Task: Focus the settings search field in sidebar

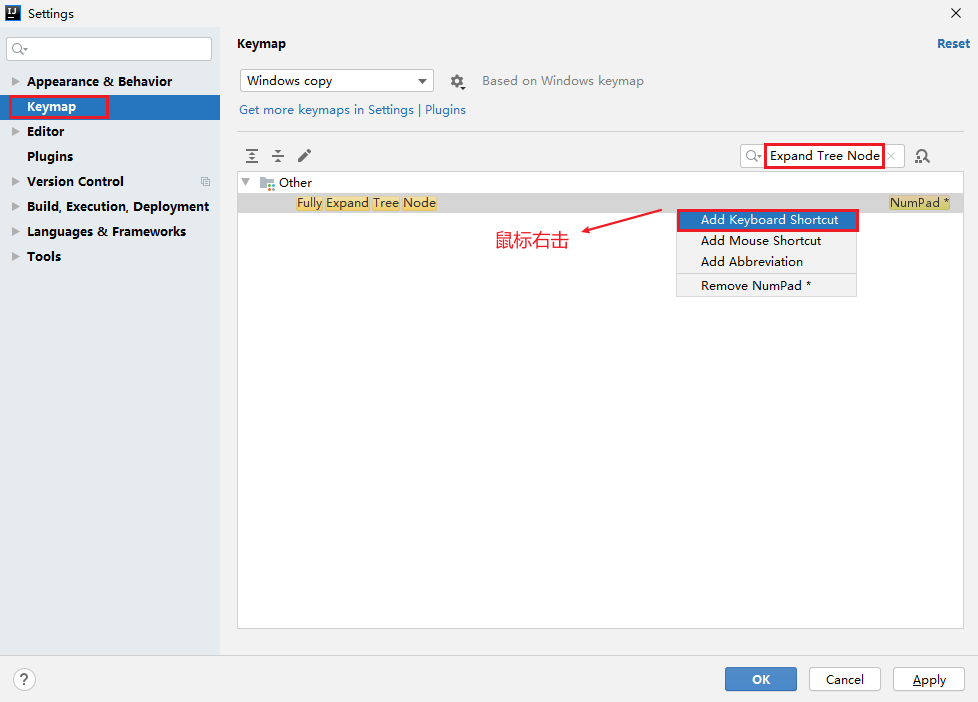Action: [109, 49]
